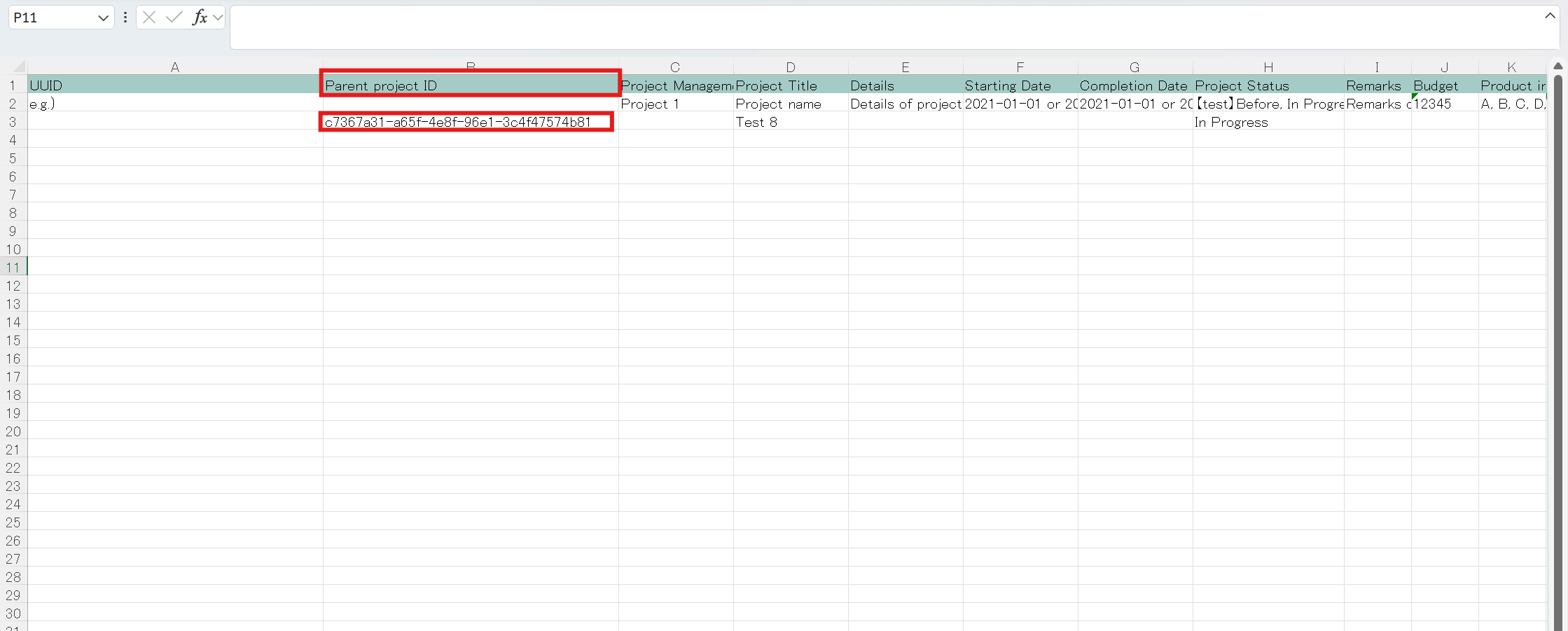Click the three-dot name box resize handle
The image size is (1568, 631).
(x=125, y=18)
